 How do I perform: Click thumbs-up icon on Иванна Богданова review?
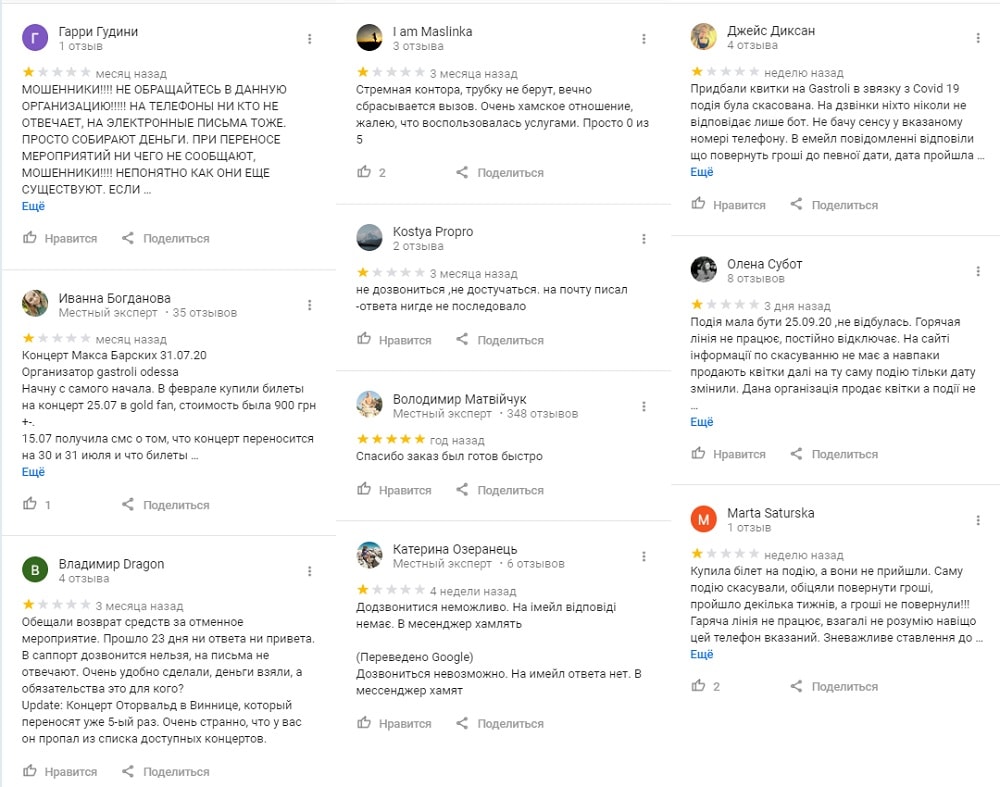30,505
